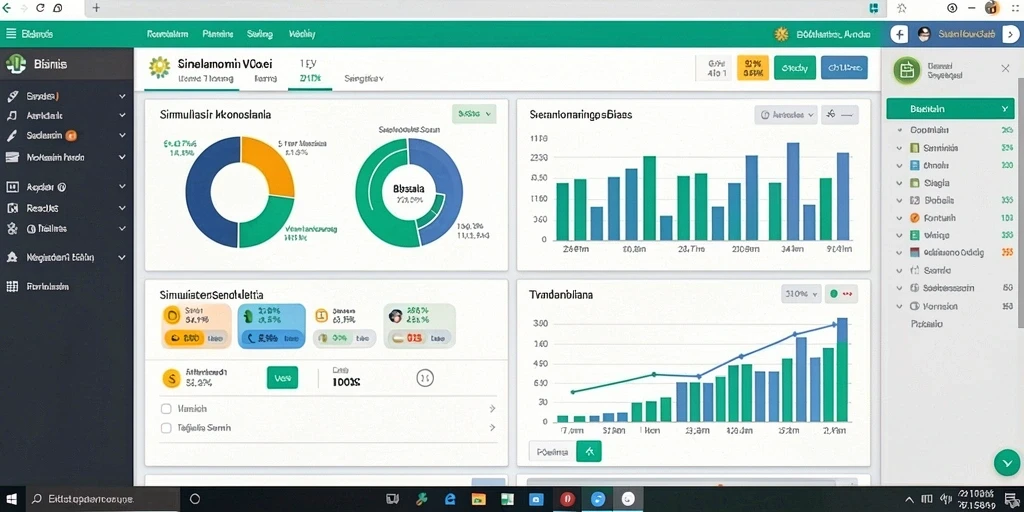Tick the second checkbox in the lower list
The height and width of the screenshot is (512, 1024).
(166, 428)
